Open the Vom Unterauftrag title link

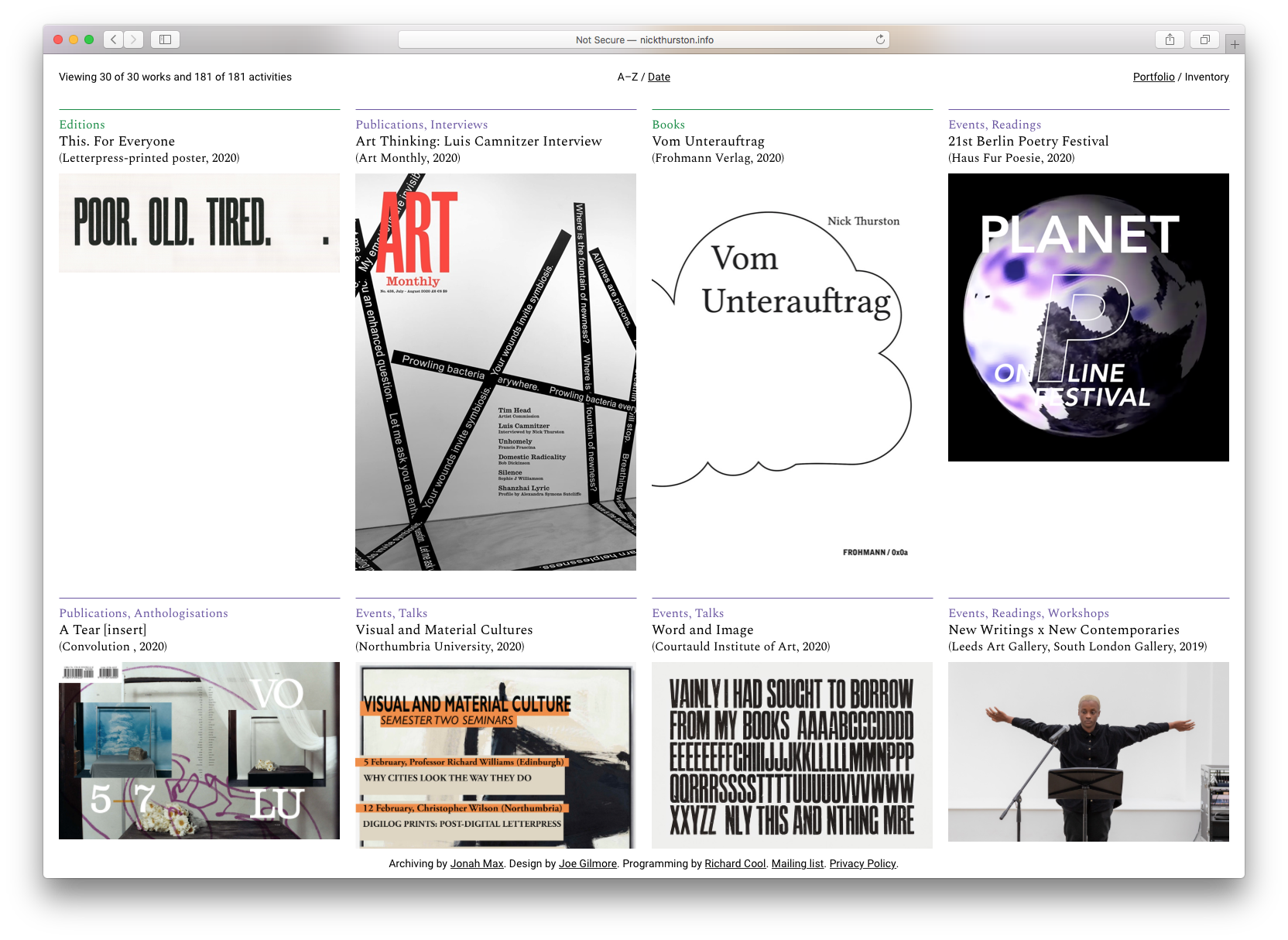707,141
